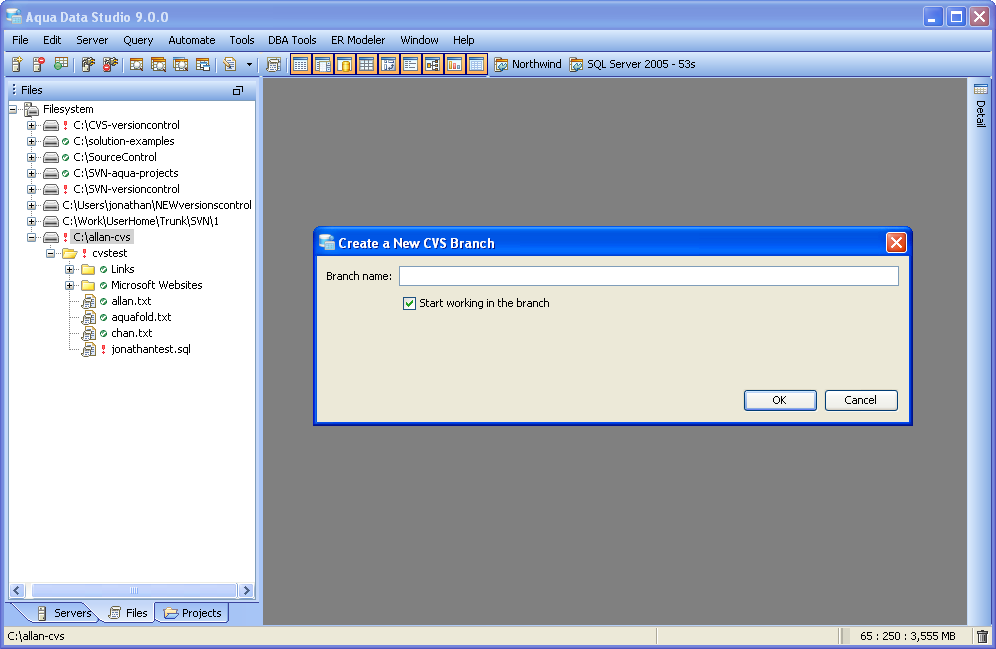Click the cvstest open folder icon
The height and width of the screenshot is (649, 996).
pos(69,253)
